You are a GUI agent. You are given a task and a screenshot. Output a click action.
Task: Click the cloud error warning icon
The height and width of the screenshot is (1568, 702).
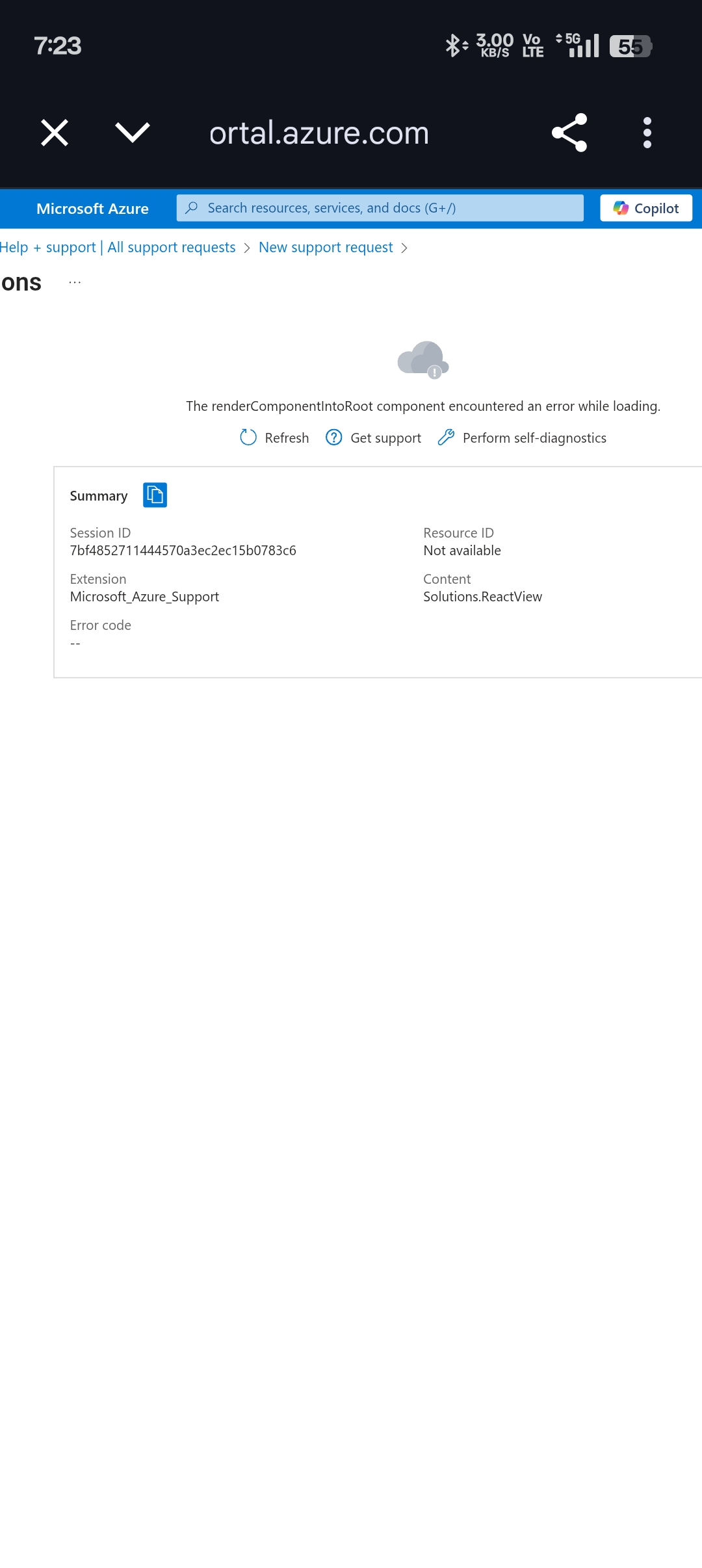[423, 359]
